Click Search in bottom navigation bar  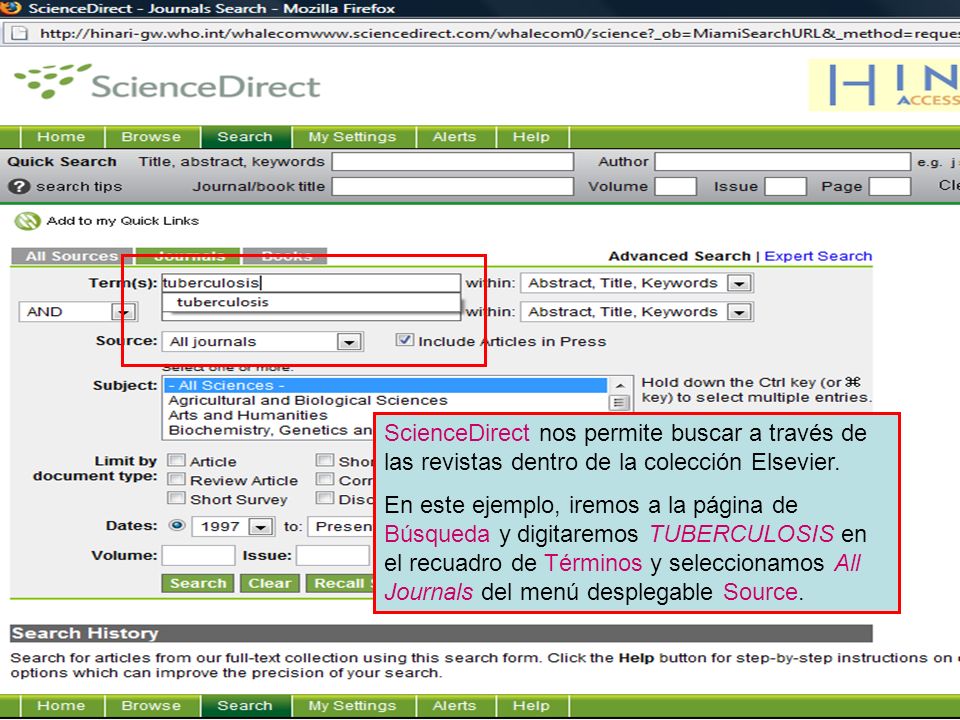(245, 705)
